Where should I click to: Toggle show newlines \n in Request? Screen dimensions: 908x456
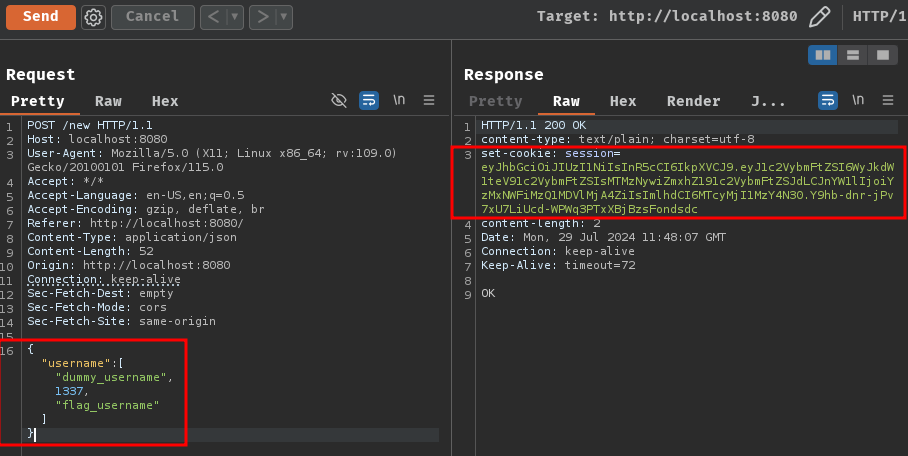pyautogui.click(x=399, y=100)
